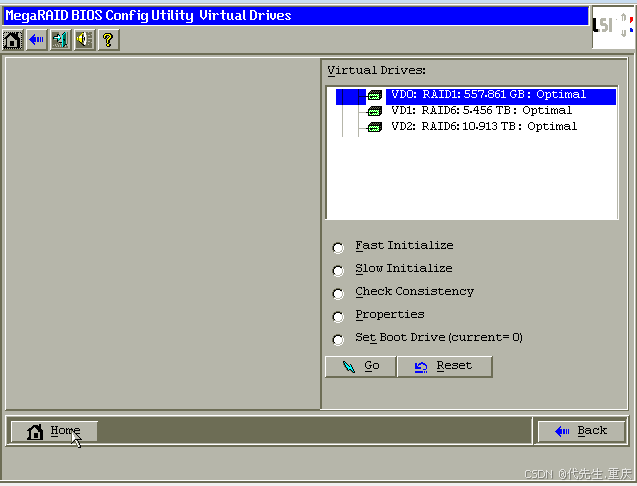This screenshot has width=637, height=486.
Task: Click the Home button at the bottom
Action: pyautogui.click(x=54, y=431)
